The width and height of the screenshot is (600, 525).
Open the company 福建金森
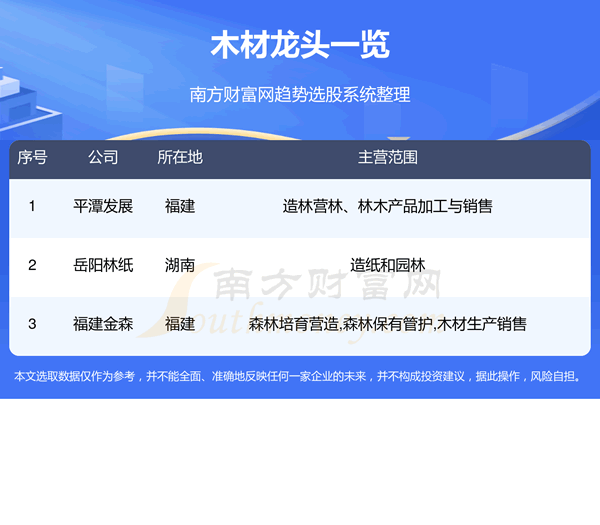[x=103, y=324]
